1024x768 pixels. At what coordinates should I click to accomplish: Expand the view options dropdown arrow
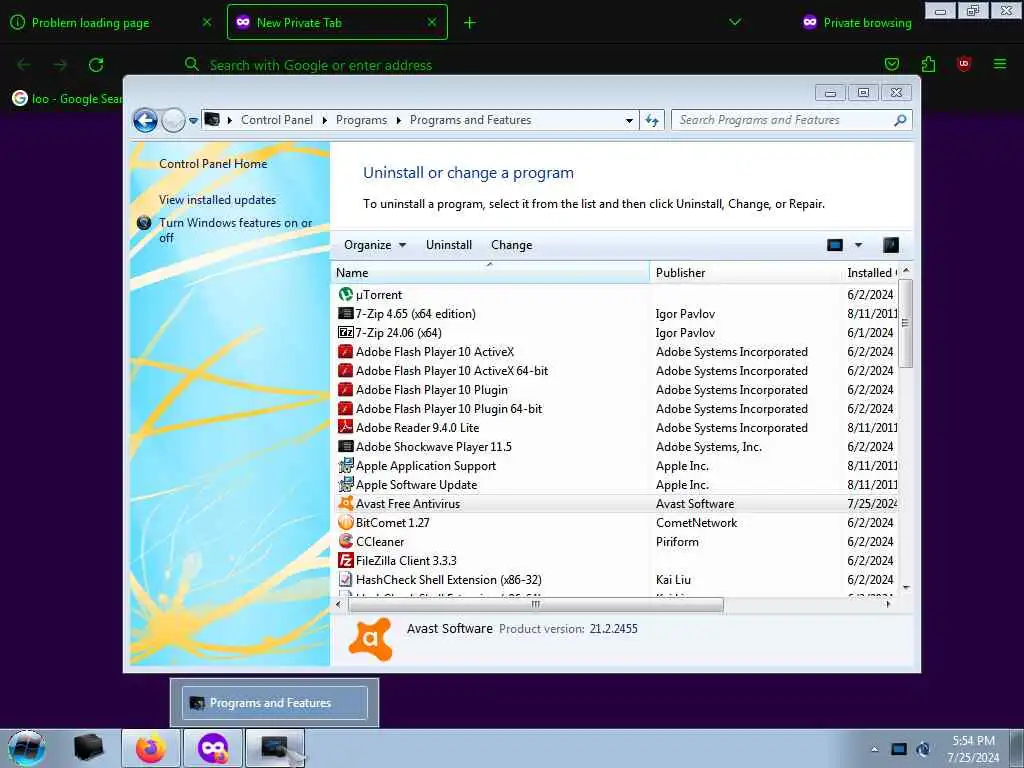click(858, 245)
